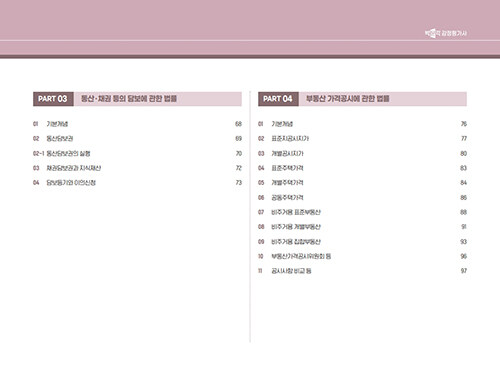Click index number '11' in PART 04
The image size is (500, 375).
(260, 271)
